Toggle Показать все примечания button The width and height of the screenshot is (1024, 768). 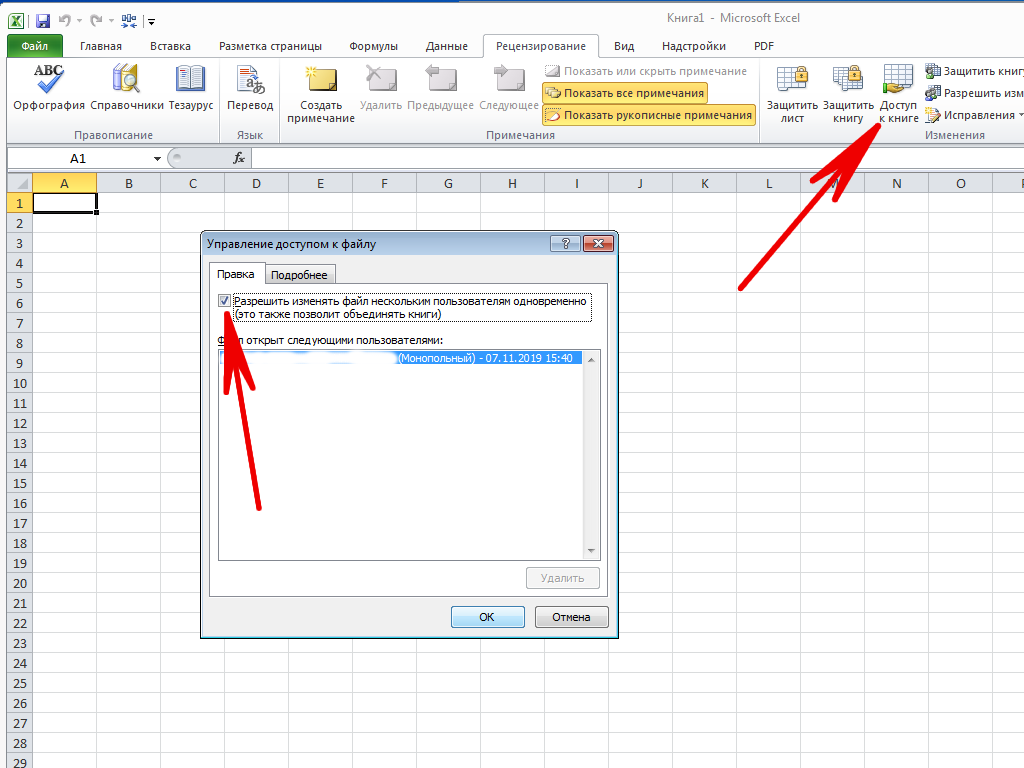tap(624, 93)
